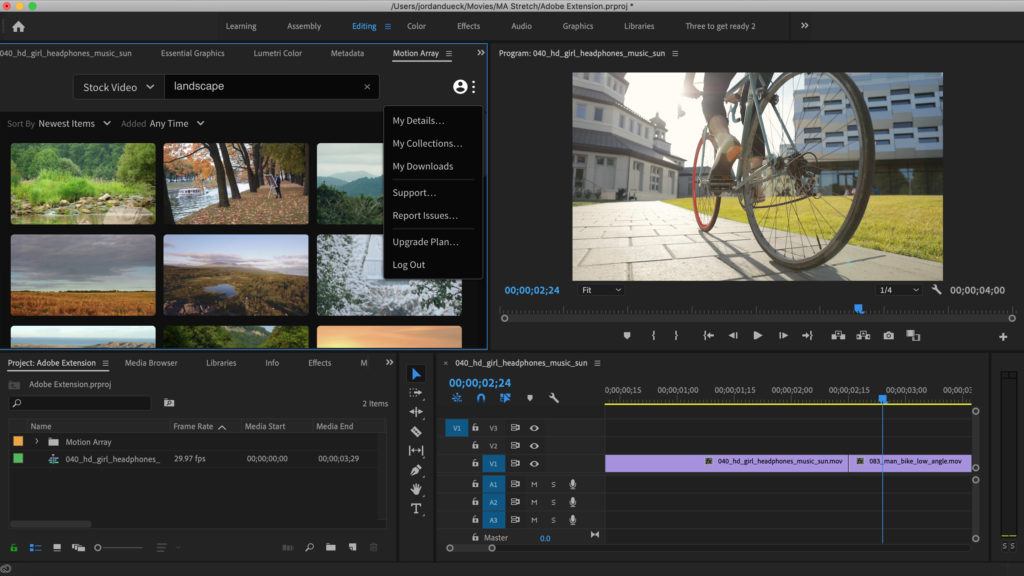
Task: Select the Type tool
Action: click(416, 508)
